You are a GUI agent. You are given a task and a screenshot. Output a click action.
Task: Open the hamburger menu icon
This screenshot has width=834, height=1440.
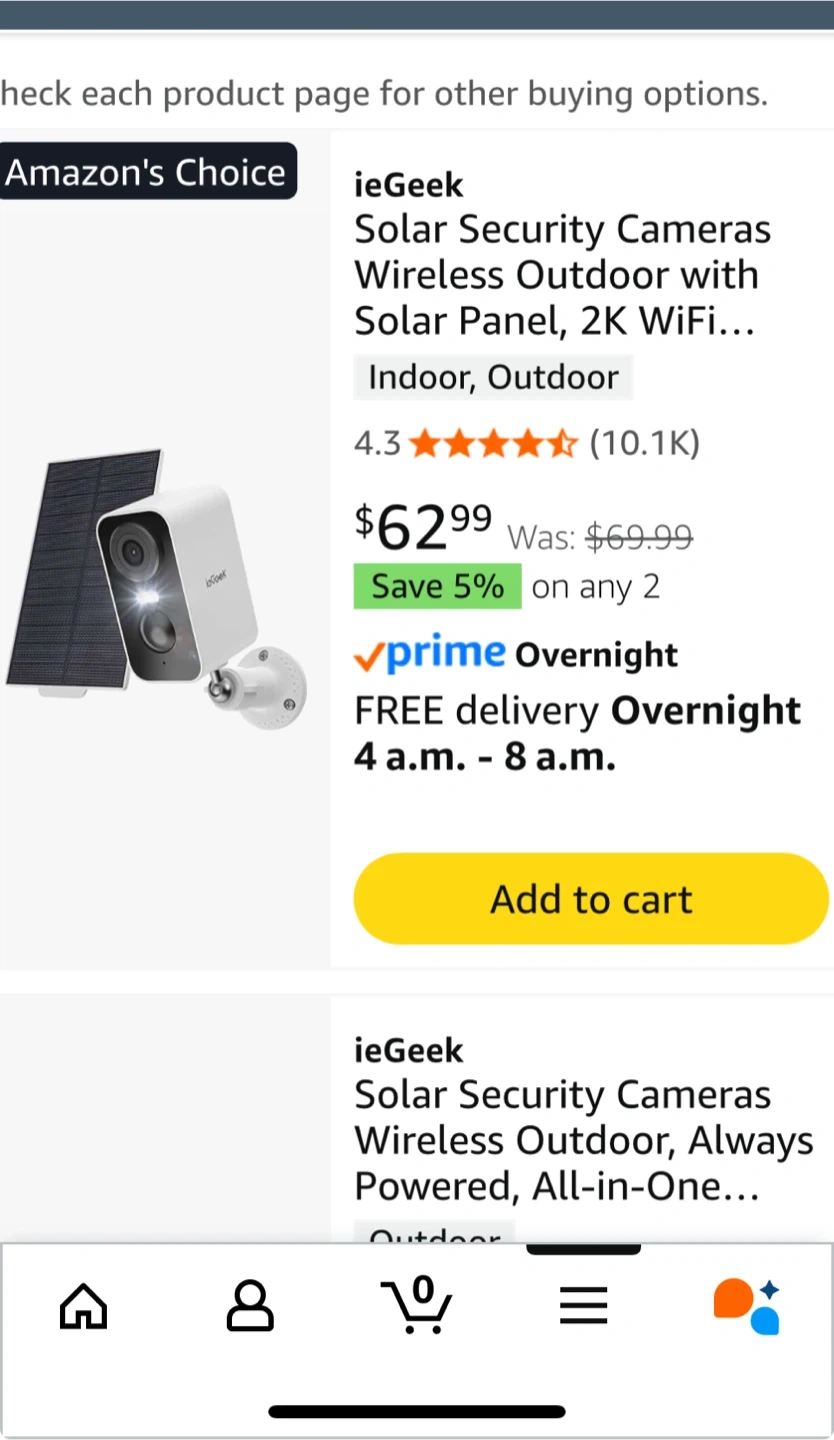point(583,1306)
